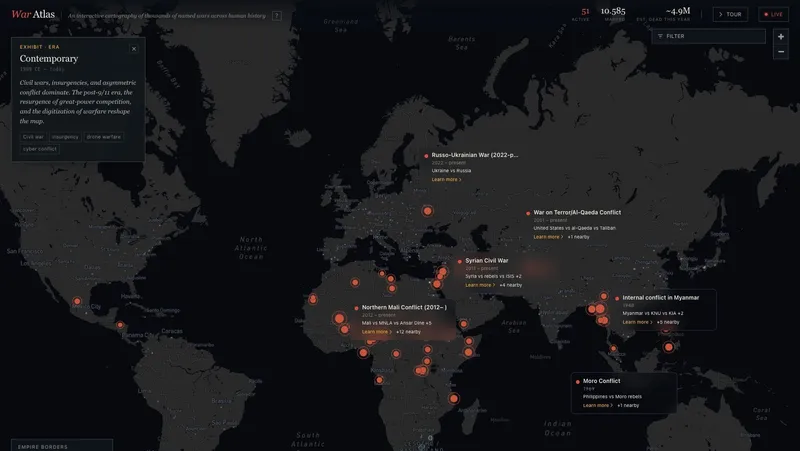This screenshot has height=451, width=800.
Task: Open Learn more for Northern Mali Conflict
Action: point(377,332)
